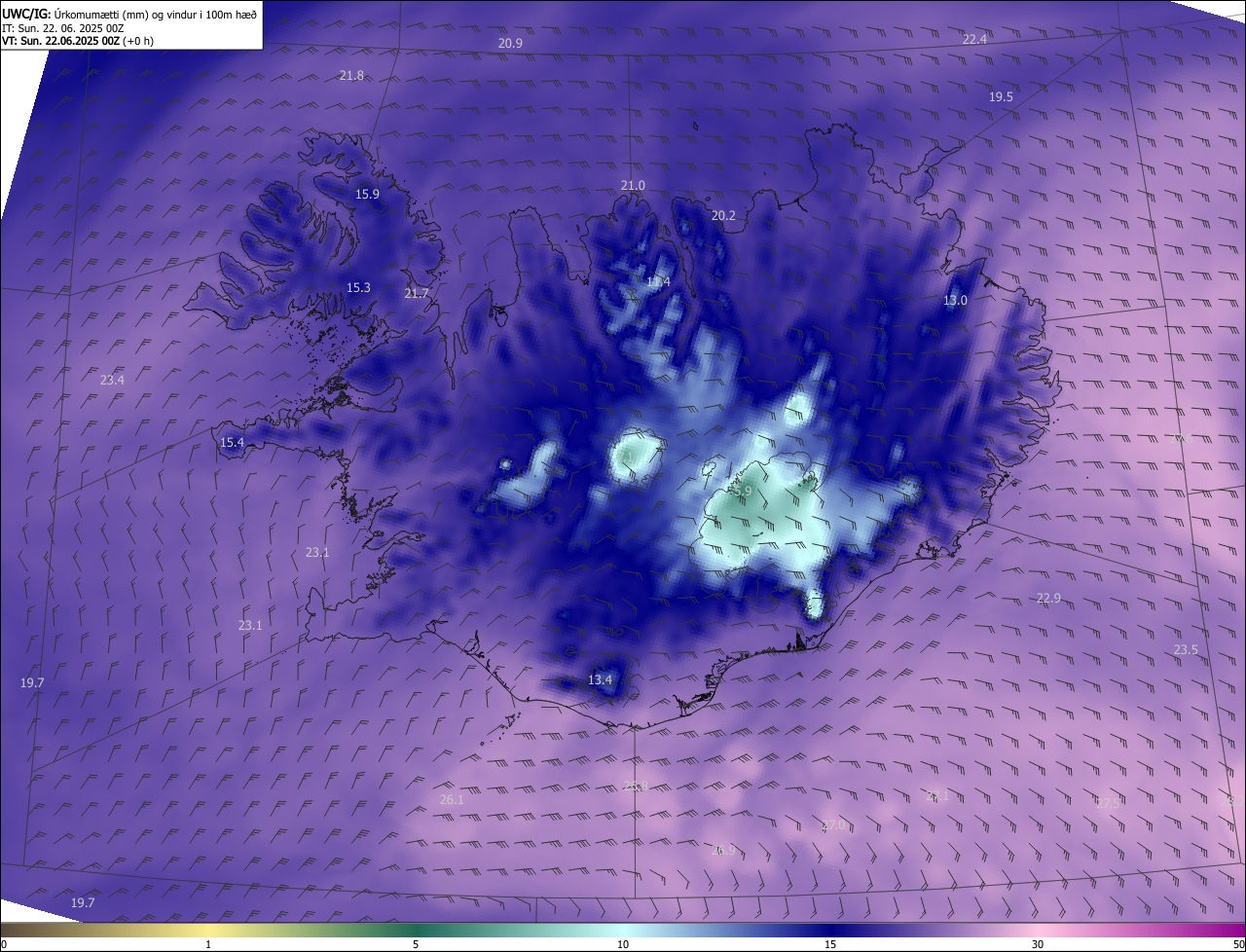
Task: Click the 26.1 value label
Action: click(x=452, y=800)
